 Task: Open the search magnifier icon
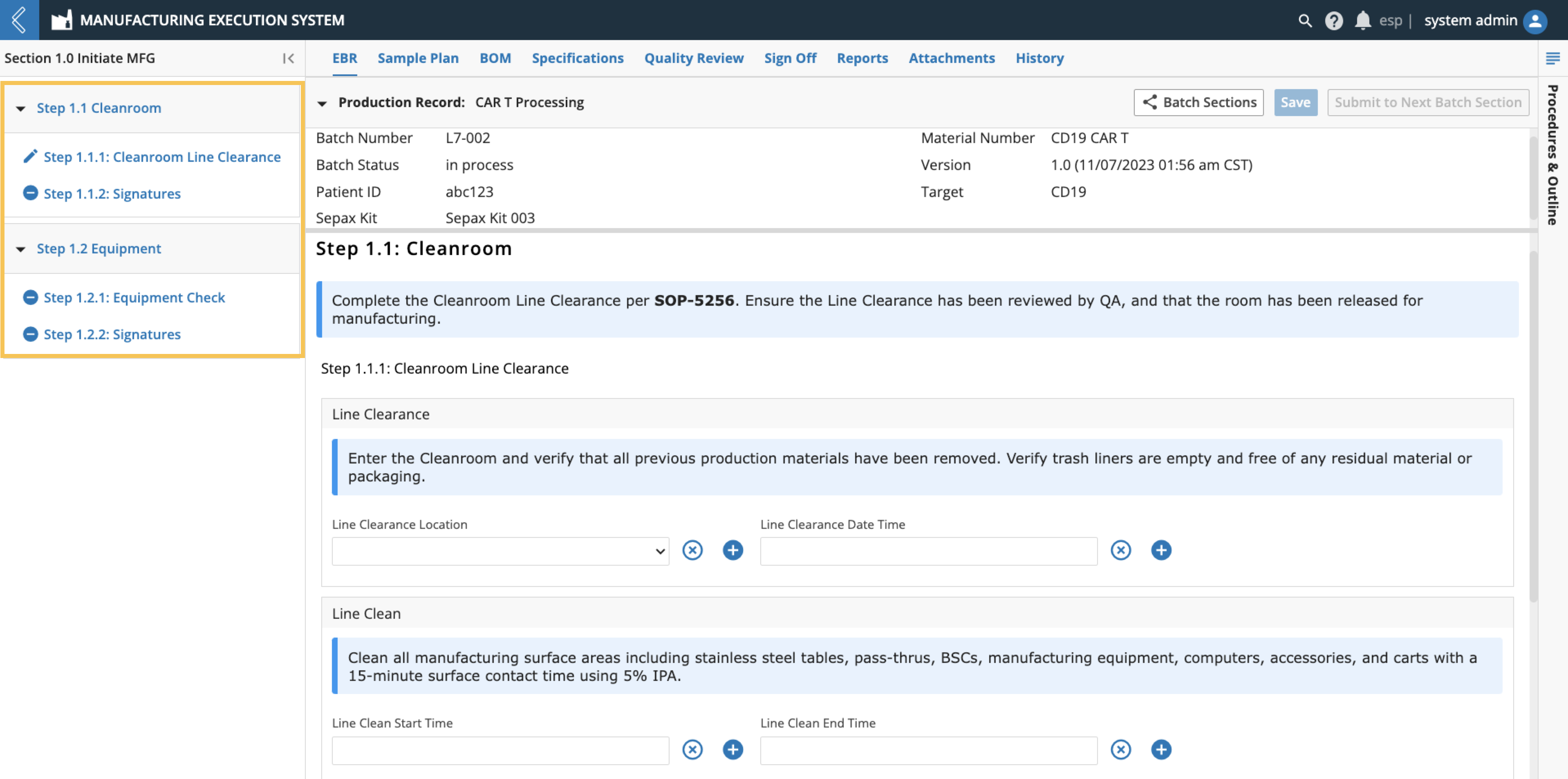pos(1304,21)
